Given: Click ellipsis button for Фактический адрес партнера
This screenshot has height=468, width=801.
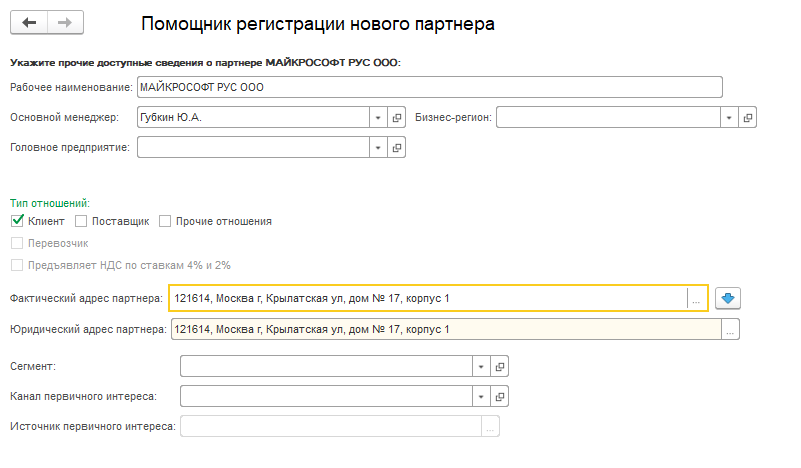Looking at the screenshot, I should click(x=697, y=298).
